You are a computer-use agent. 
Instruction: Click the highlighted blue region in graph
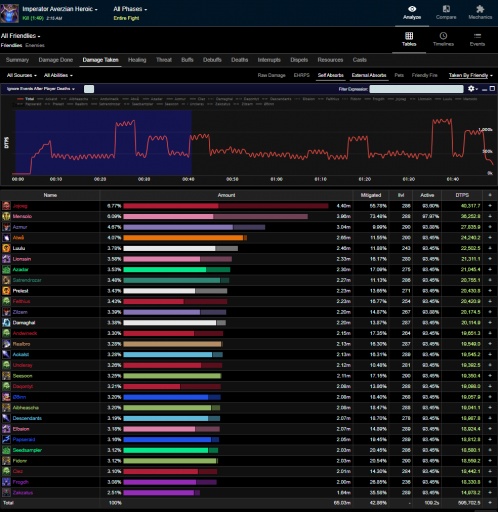pyautogui.click(x=103, y=142)
